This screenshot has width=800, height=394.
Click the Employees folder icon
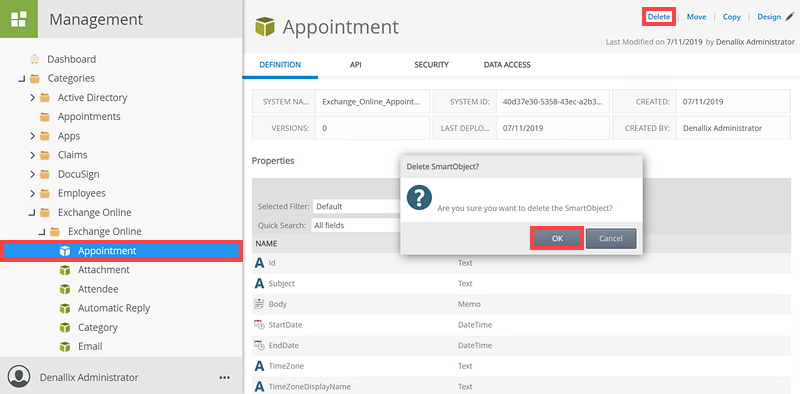click(x=45, y=193)
